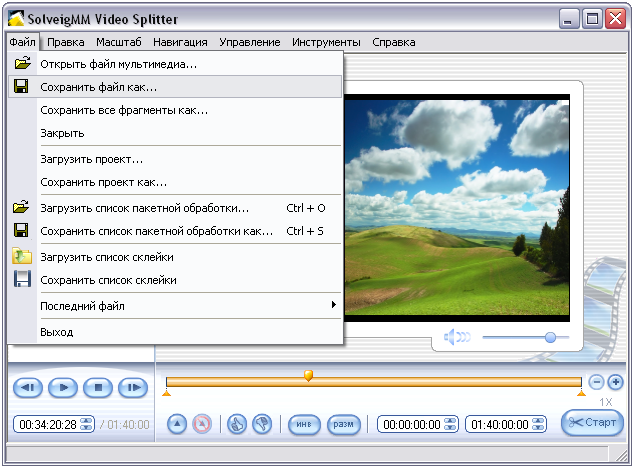Click folder icon beside Загрузить список склейки
634x470 pixels.
point(22,256)
